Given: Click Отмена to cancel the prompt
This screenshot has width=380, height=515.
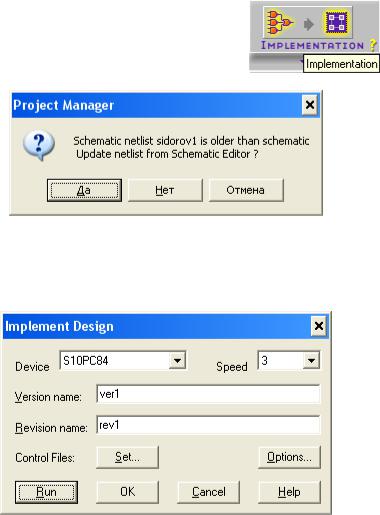Looking at the screenshot, I should 246,190.
